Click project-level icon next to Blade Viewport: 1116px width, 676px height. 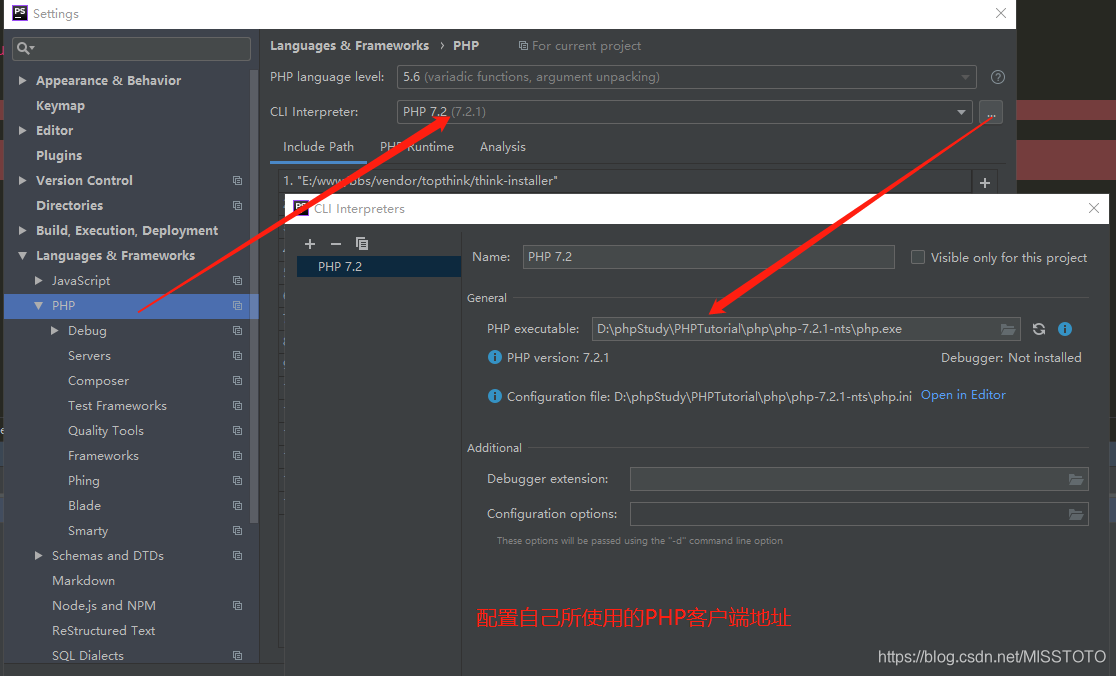click(x=238, y=506)
